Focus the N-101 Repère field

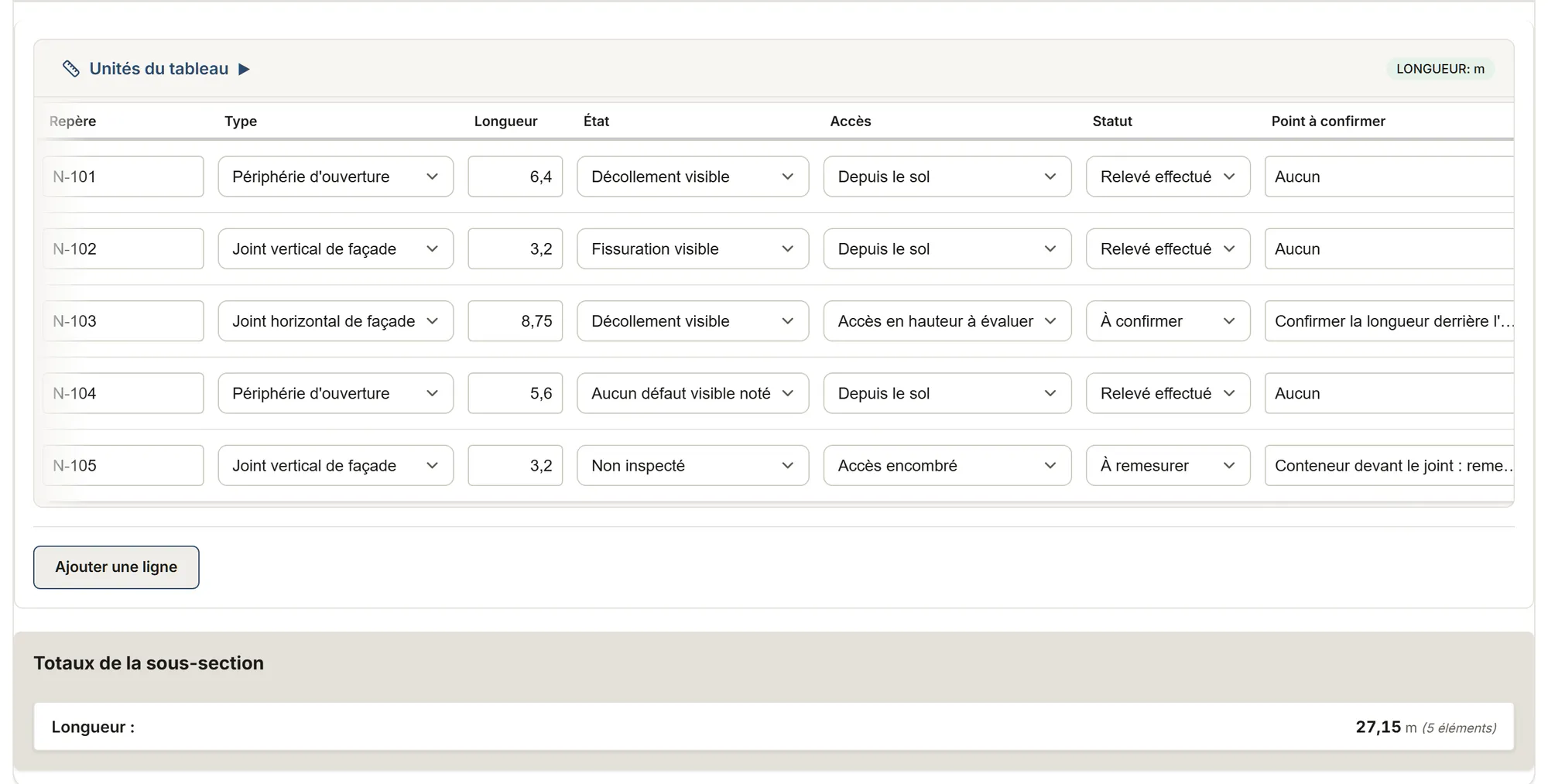coord(123,176)
